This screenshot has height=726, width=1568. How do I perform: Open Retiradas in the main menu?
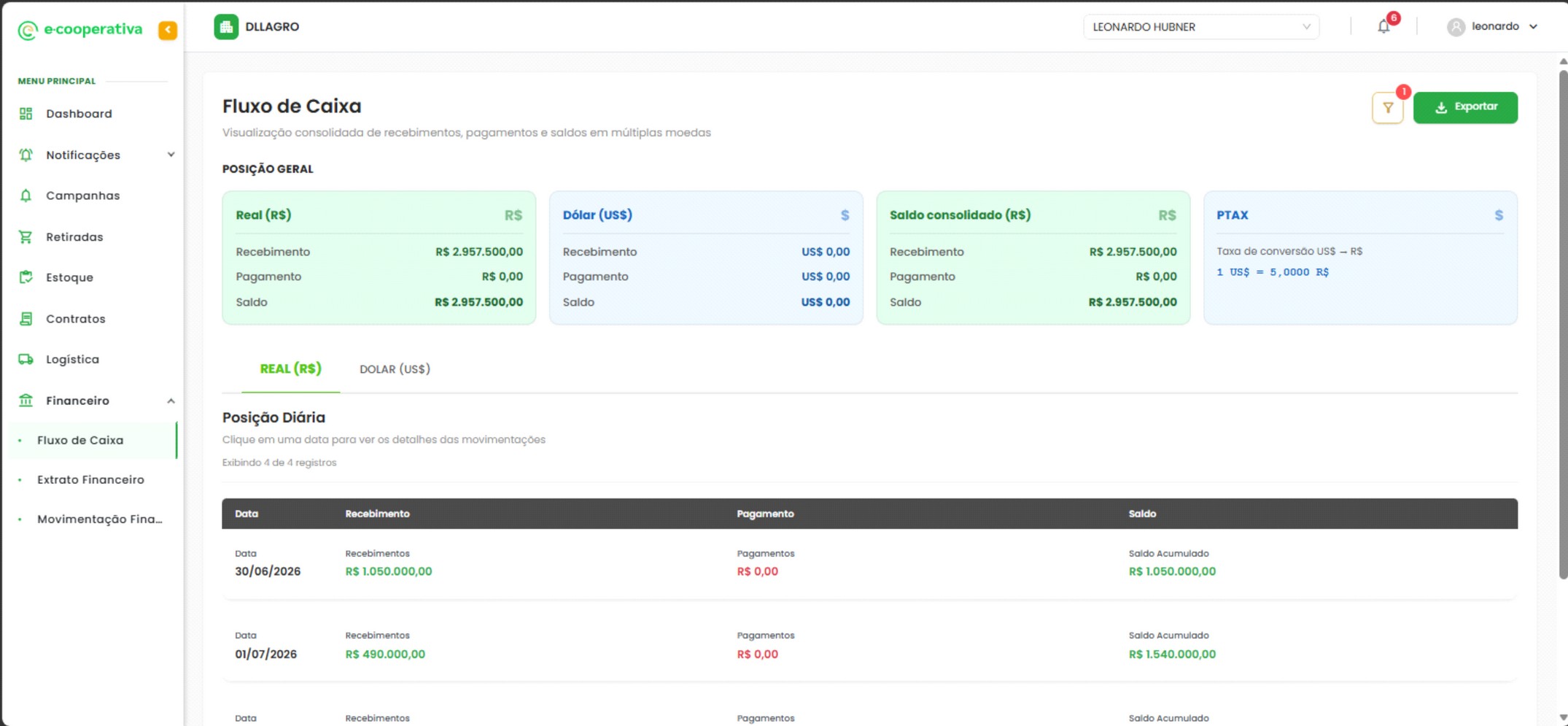point(74,237)
